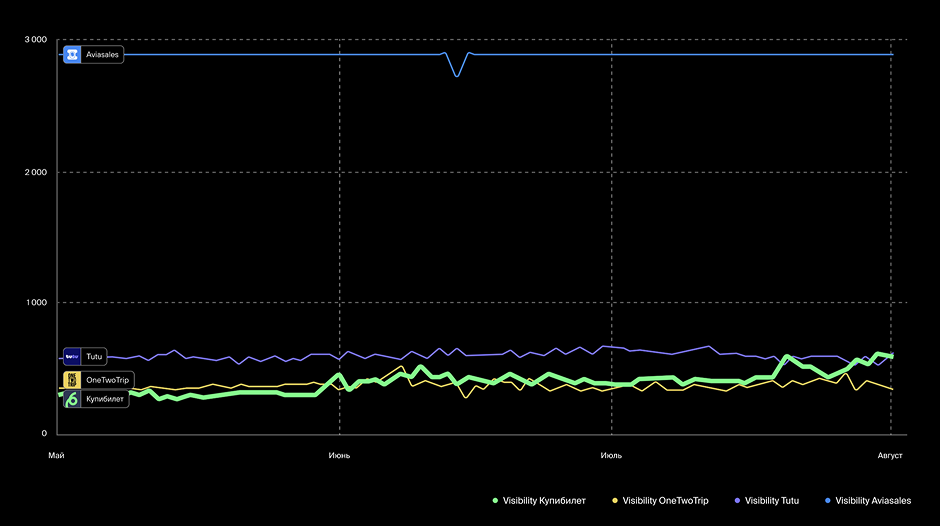
Task: Click the blue legend dot for Aviasales
Action: (826, 500)
